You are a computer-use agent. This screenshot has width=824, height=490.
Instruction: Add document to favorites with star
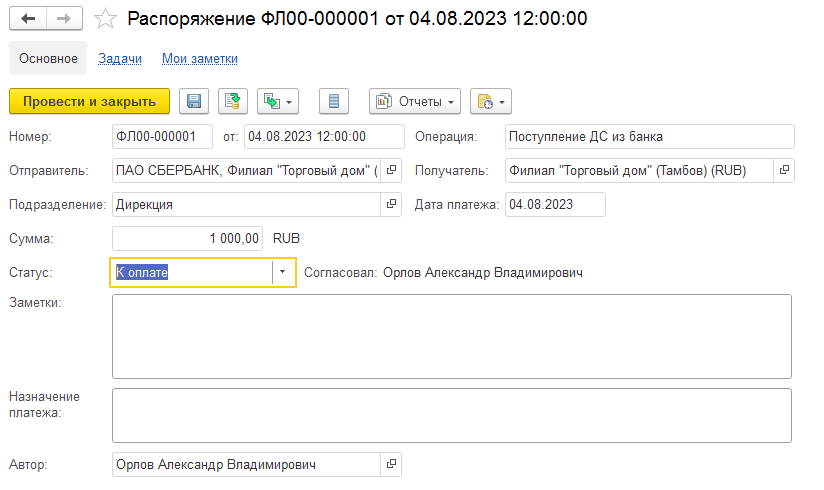pyautogui.click(x=104, y=19)
